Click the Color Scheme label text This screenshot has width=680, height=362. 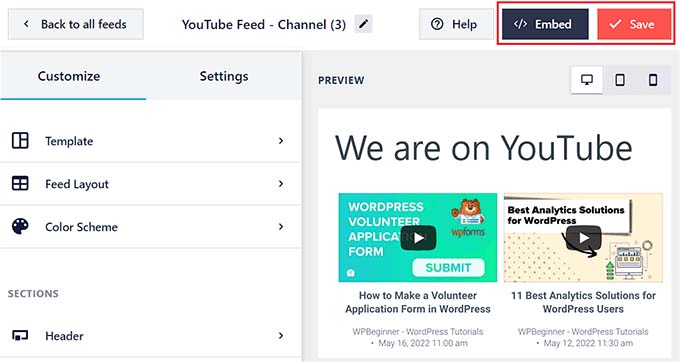pyautogui.click(x=81, y=227)
